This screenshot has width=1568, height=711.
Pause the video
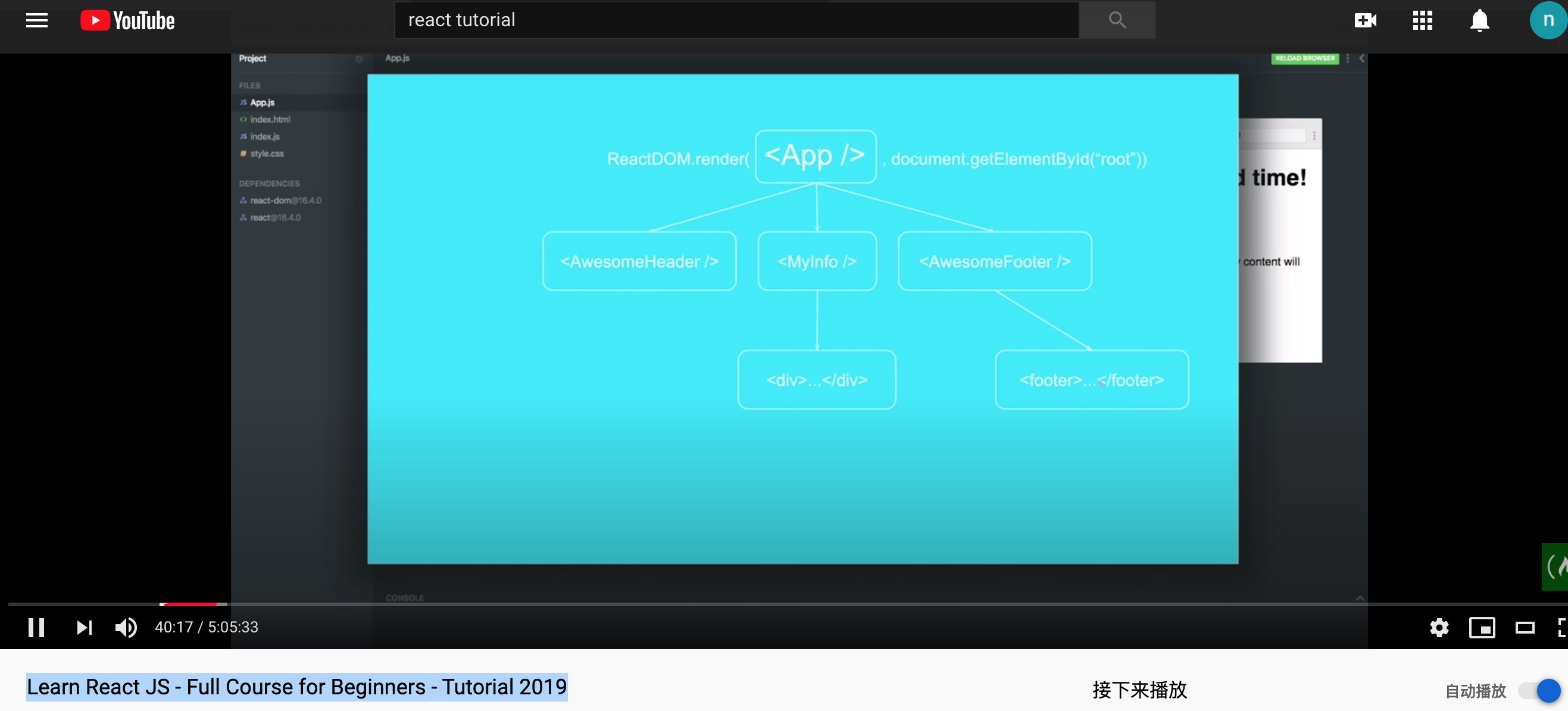(x=36, y=627)
